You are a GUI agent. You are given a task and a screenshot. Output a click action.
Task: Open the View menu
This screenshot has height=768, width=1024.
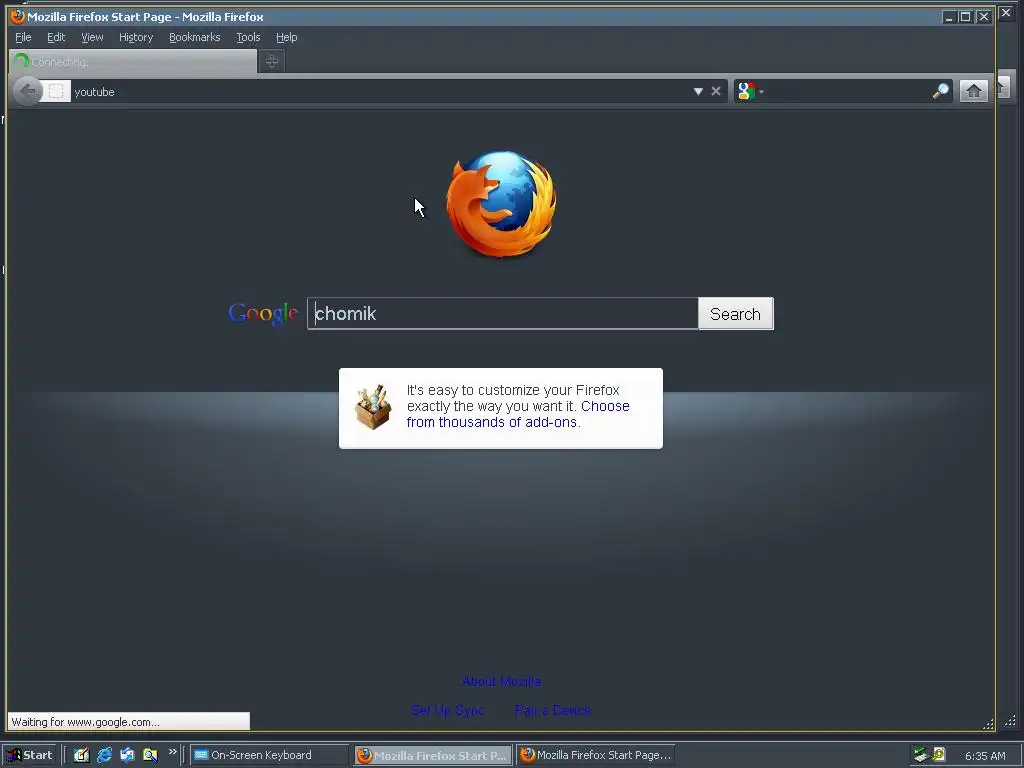point(92,37)
